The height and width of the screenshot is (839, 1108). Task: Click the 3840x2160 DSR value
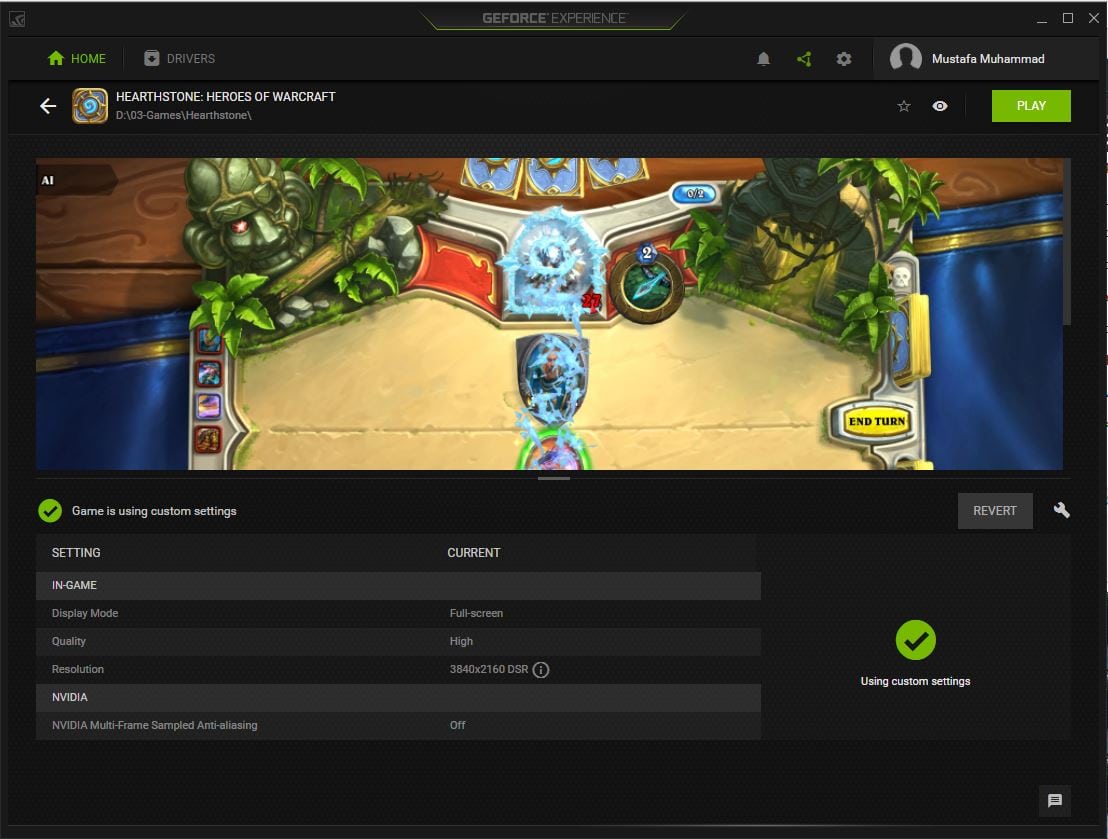click(489, 669)
